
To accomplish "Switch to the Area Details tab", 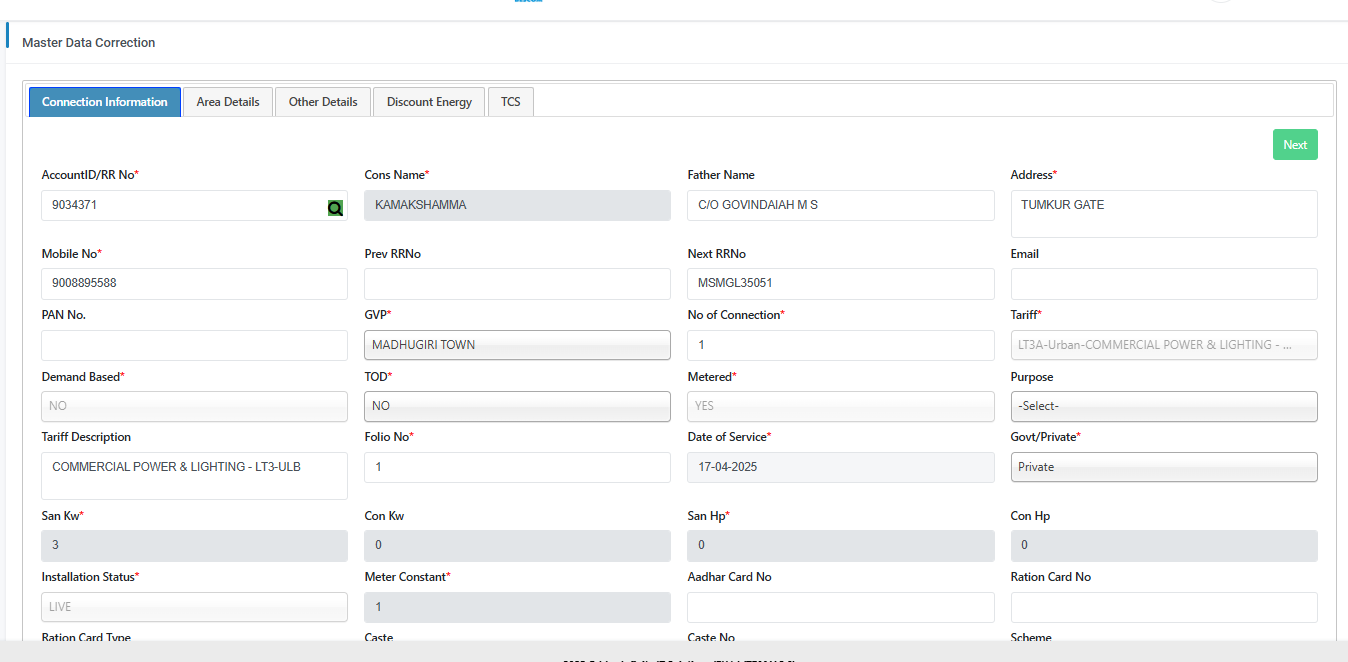I will 228,102.
